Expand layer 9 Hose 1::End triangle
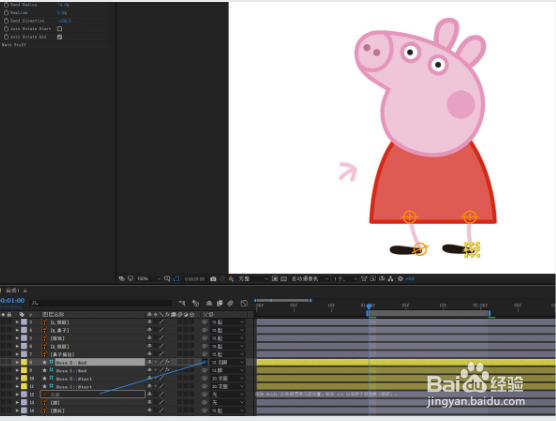Viewport: 556px width, 421px height. 17,370
